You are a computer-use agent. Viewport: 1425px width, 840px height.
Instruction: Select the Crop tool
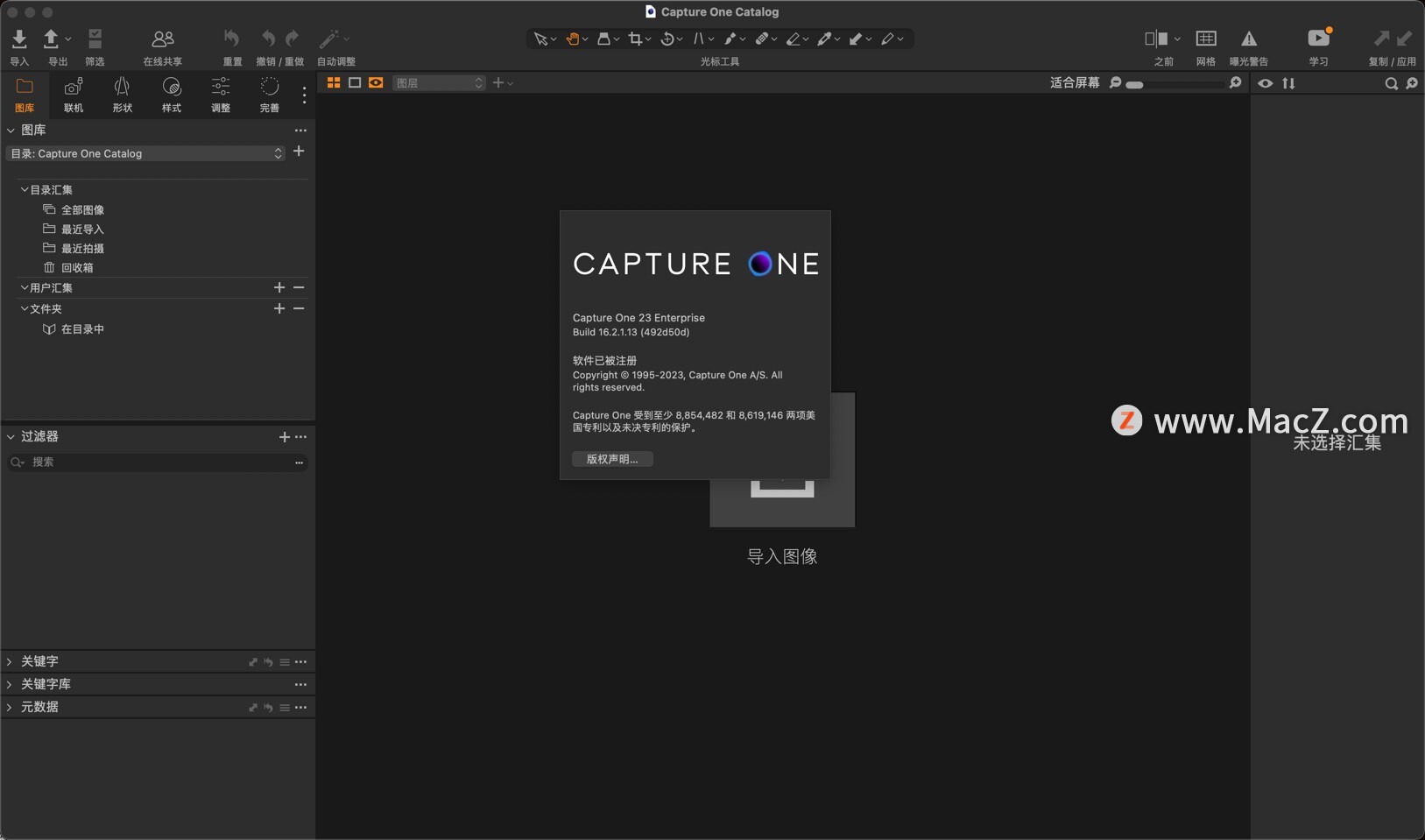[636, 39]
